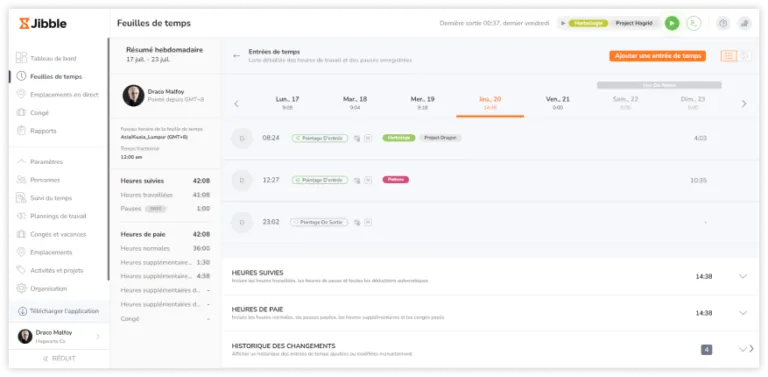Click Project Hagrid label in top bar

634,24
